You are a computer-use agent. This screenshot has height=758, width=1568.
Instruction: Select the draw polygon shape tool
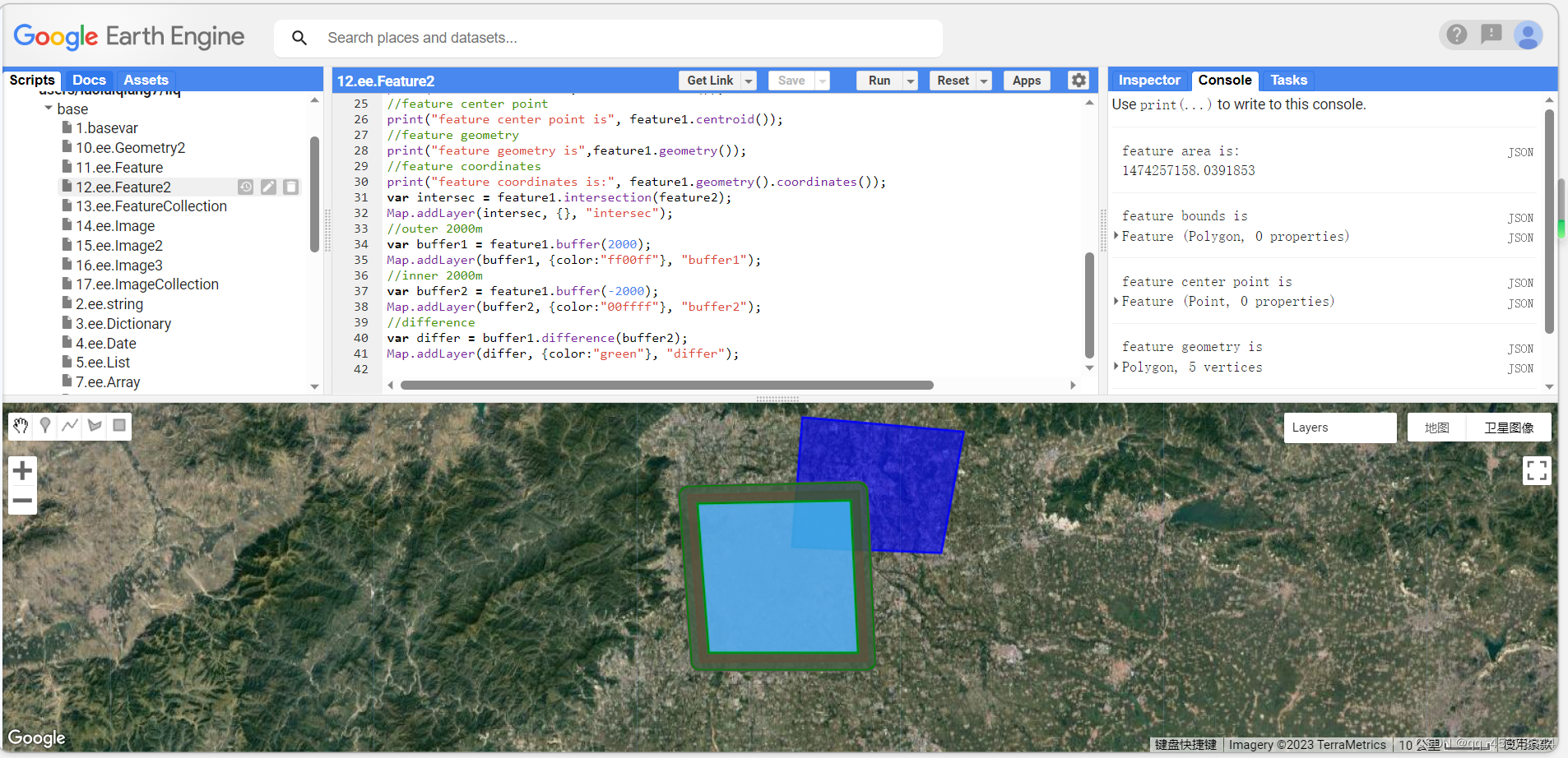click(x=95, y=425)
